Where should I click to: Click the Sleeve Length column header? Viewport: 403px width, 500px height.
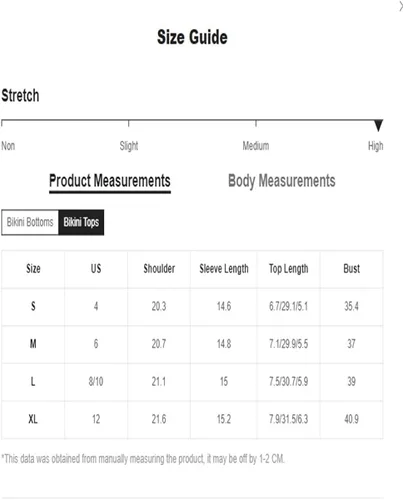pos(224,269)
